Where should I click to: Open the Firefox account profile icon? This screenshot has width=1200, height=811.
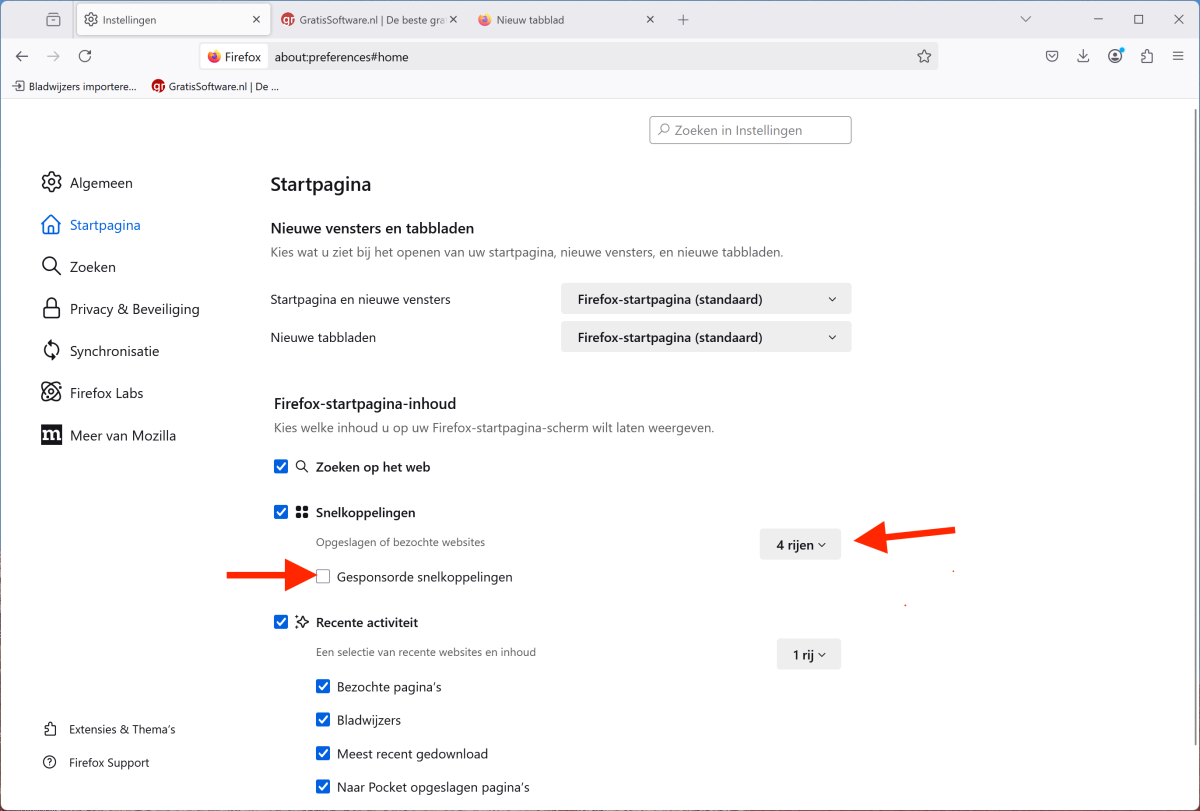[x=1115, y=57]
